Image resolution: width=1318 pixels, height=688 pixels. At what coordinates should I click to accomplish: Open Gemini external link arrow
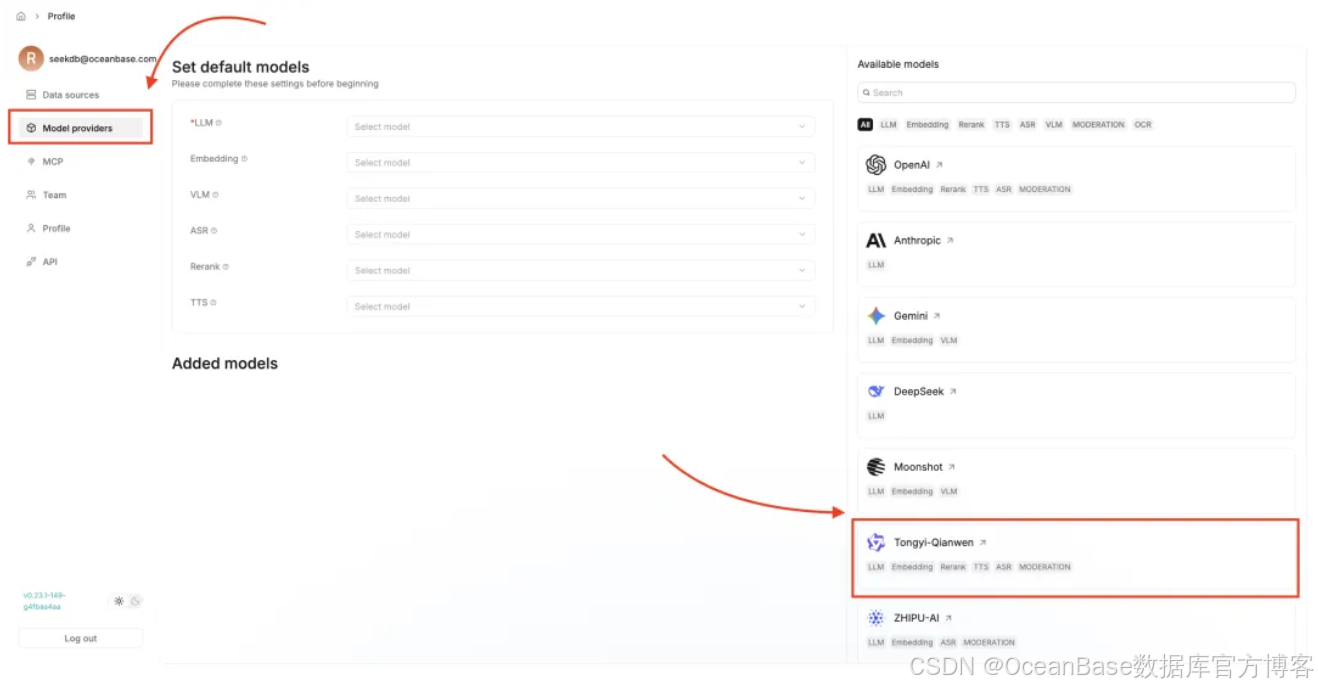[x=937, y=316]
